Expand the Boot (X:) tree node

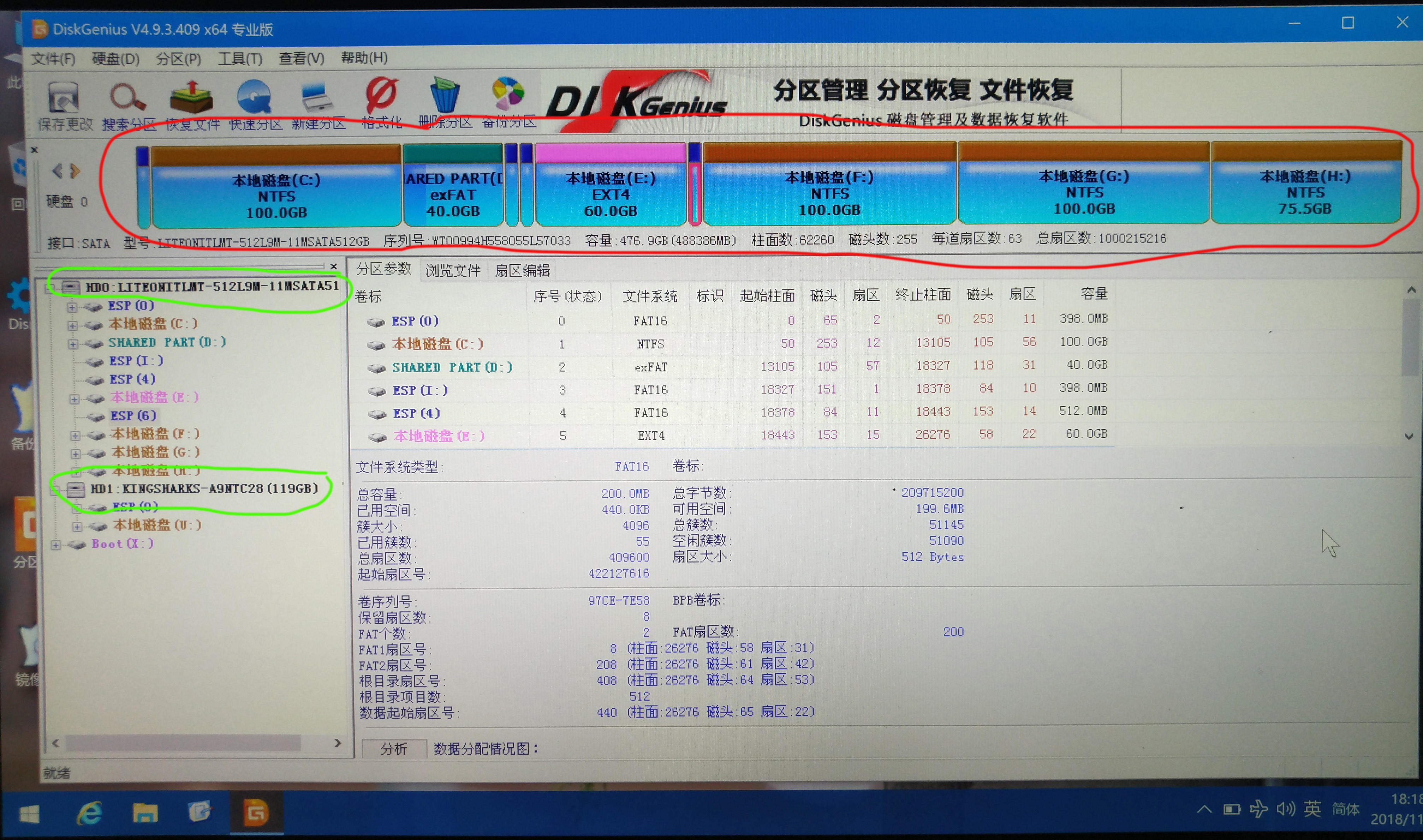[x=55, y=545]
